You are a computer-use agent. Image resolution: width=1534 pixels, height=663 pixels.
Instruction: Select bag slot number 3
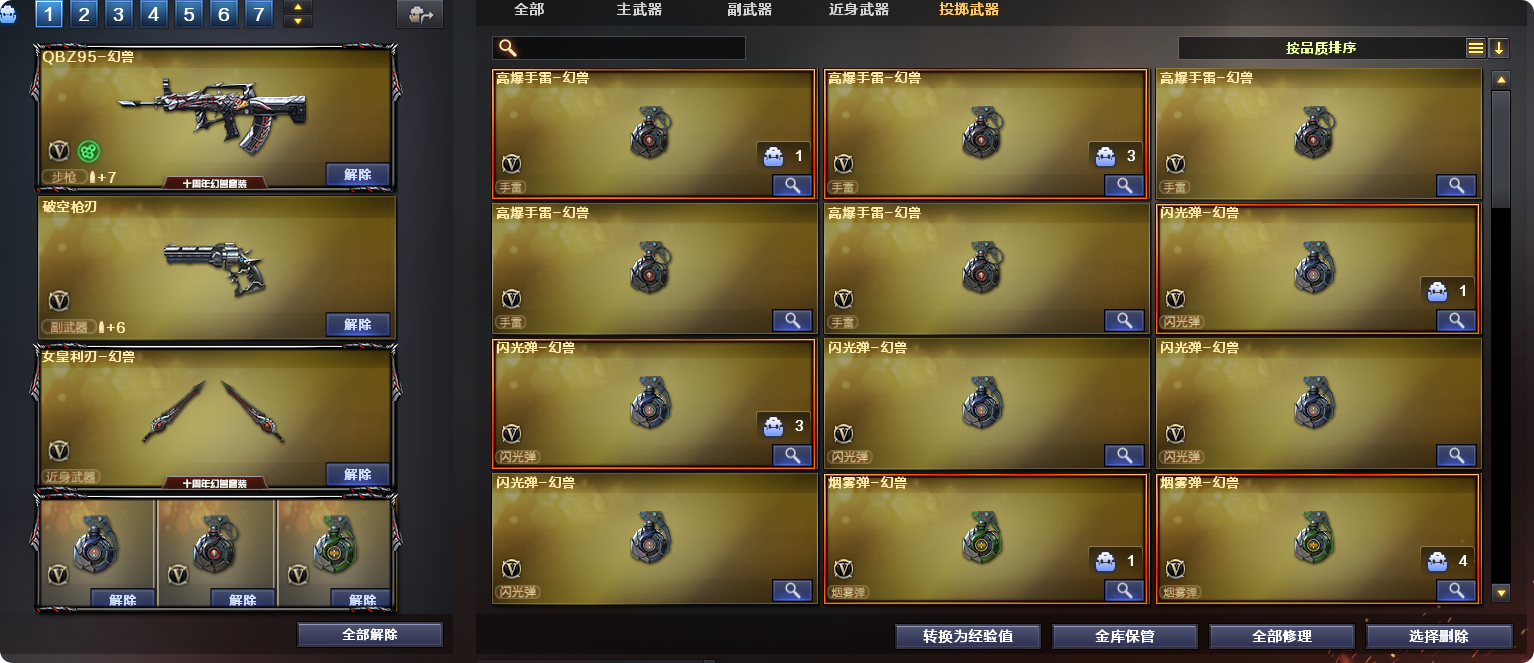119,14
